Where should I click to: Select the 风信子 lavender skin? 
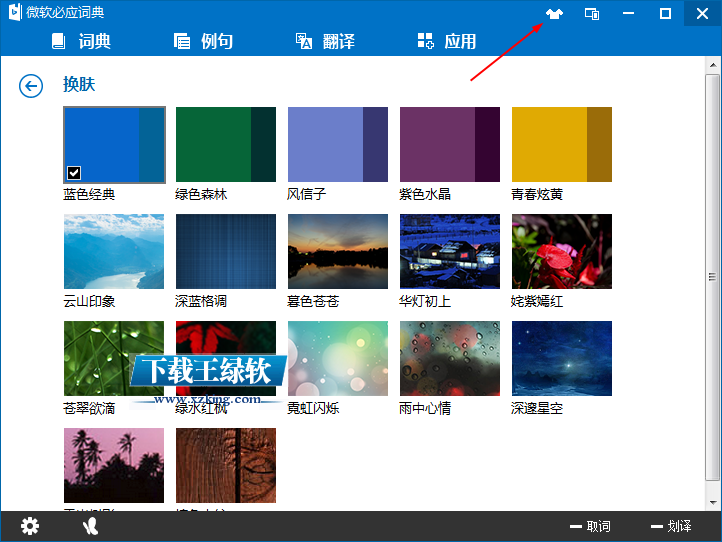pos(338,145)
